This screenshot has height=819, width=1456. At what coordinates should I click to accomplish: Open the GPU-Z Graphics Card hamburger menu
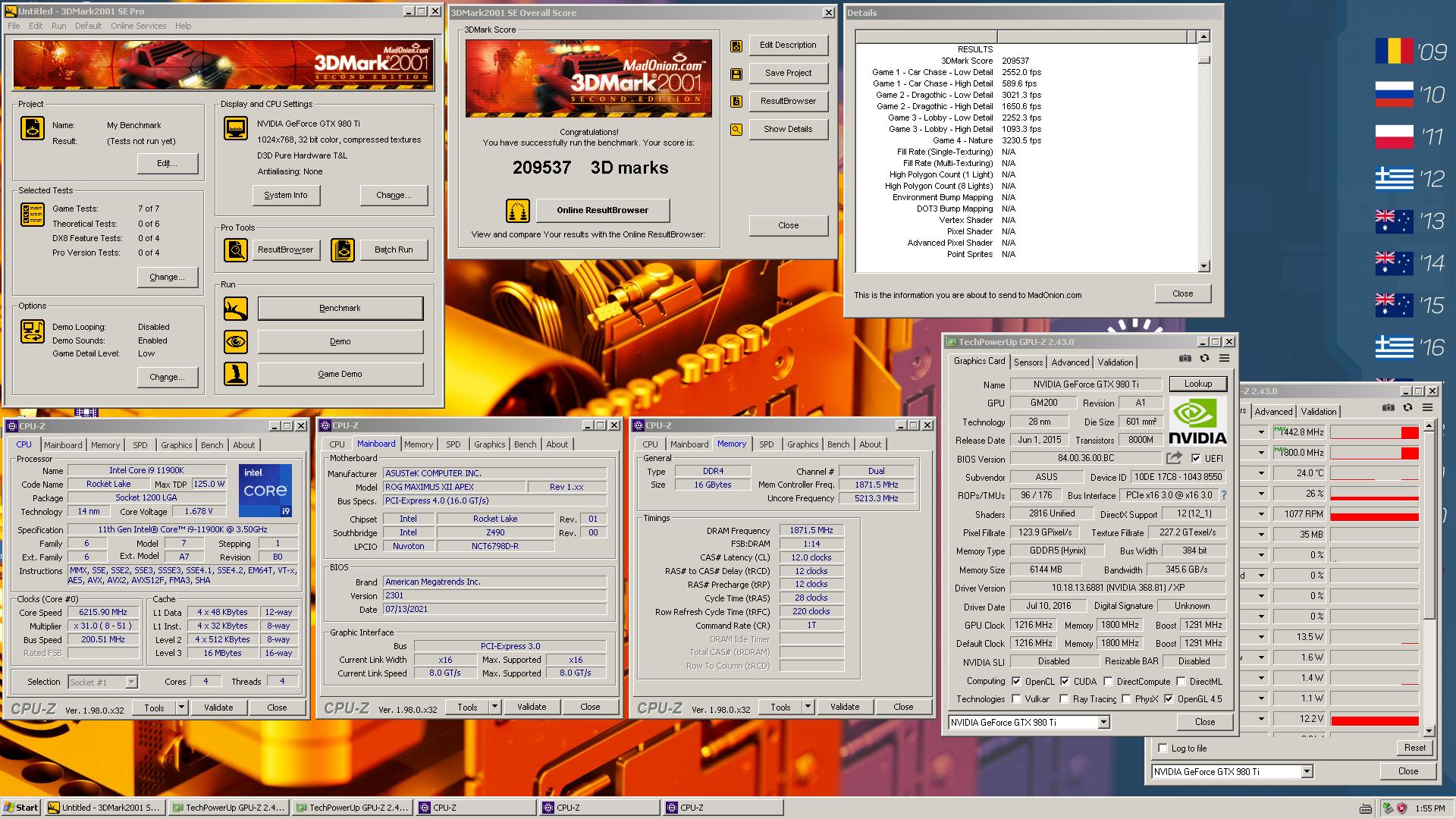click(x=1224, y=359)
